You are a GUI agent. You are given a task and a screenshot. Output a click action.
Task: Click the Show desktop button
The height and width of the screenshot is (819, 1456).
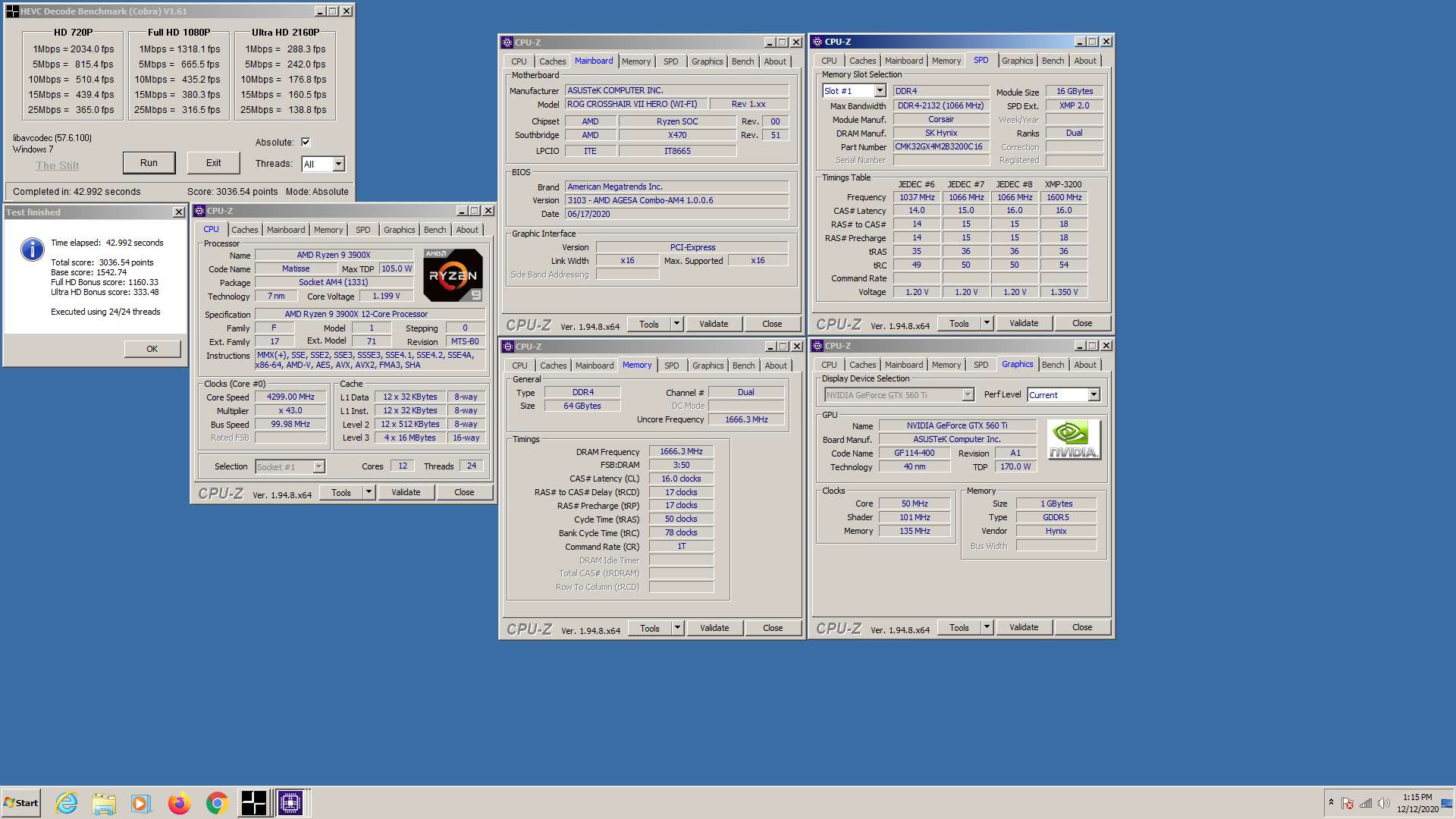coord(1448,802)
